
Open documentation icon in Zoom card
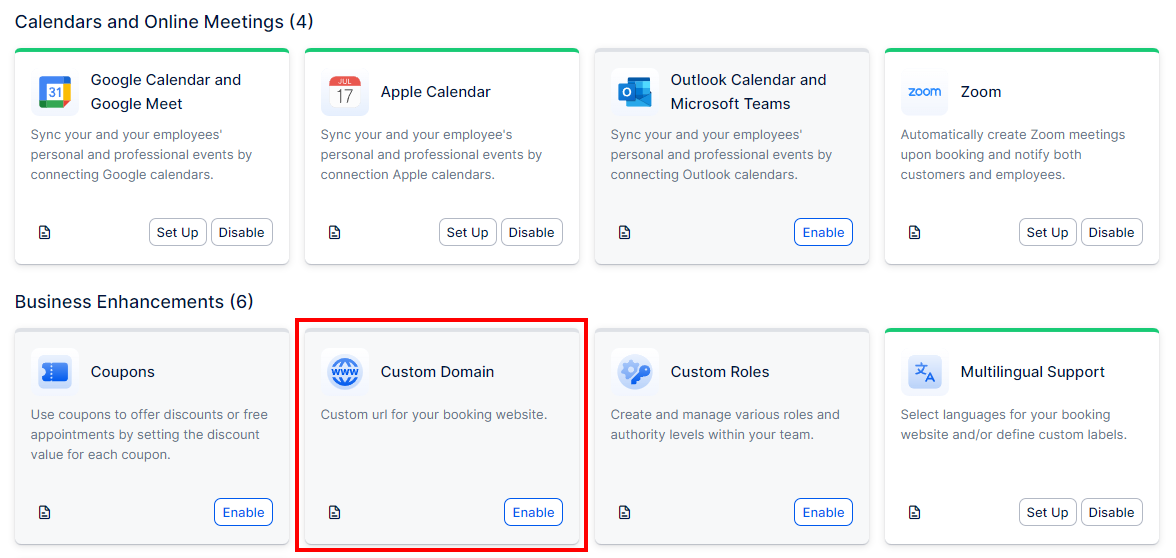[x=914, y=232]
